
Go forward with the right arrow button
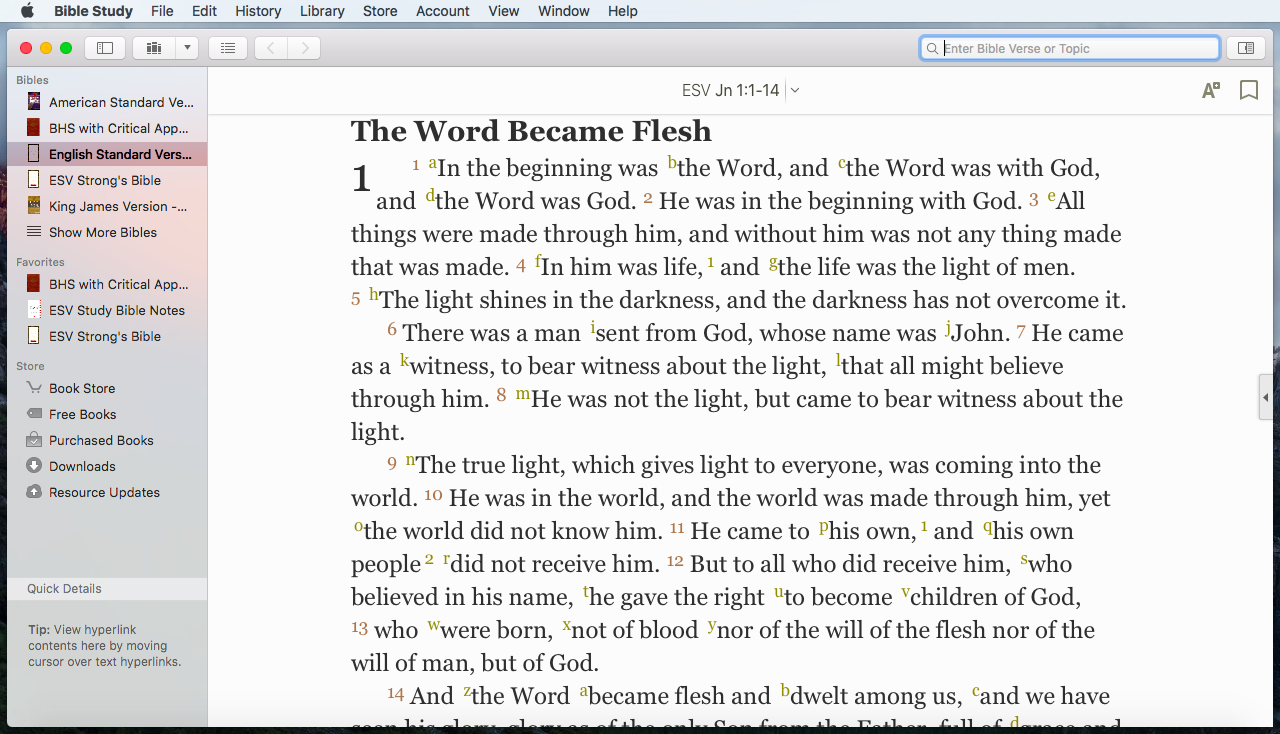[x=304, y=48]
